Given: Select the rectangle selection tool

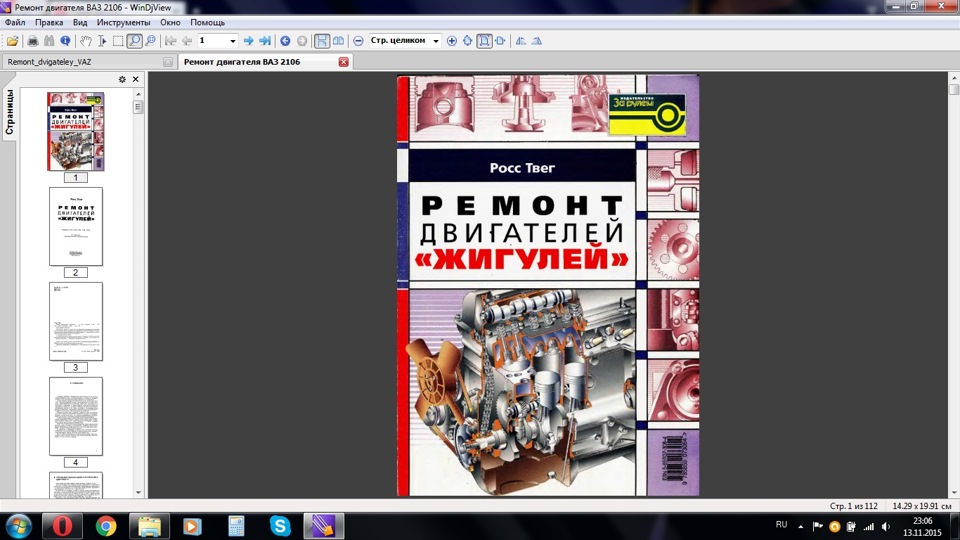Looking at the screenshot, I should coord(118,41).
